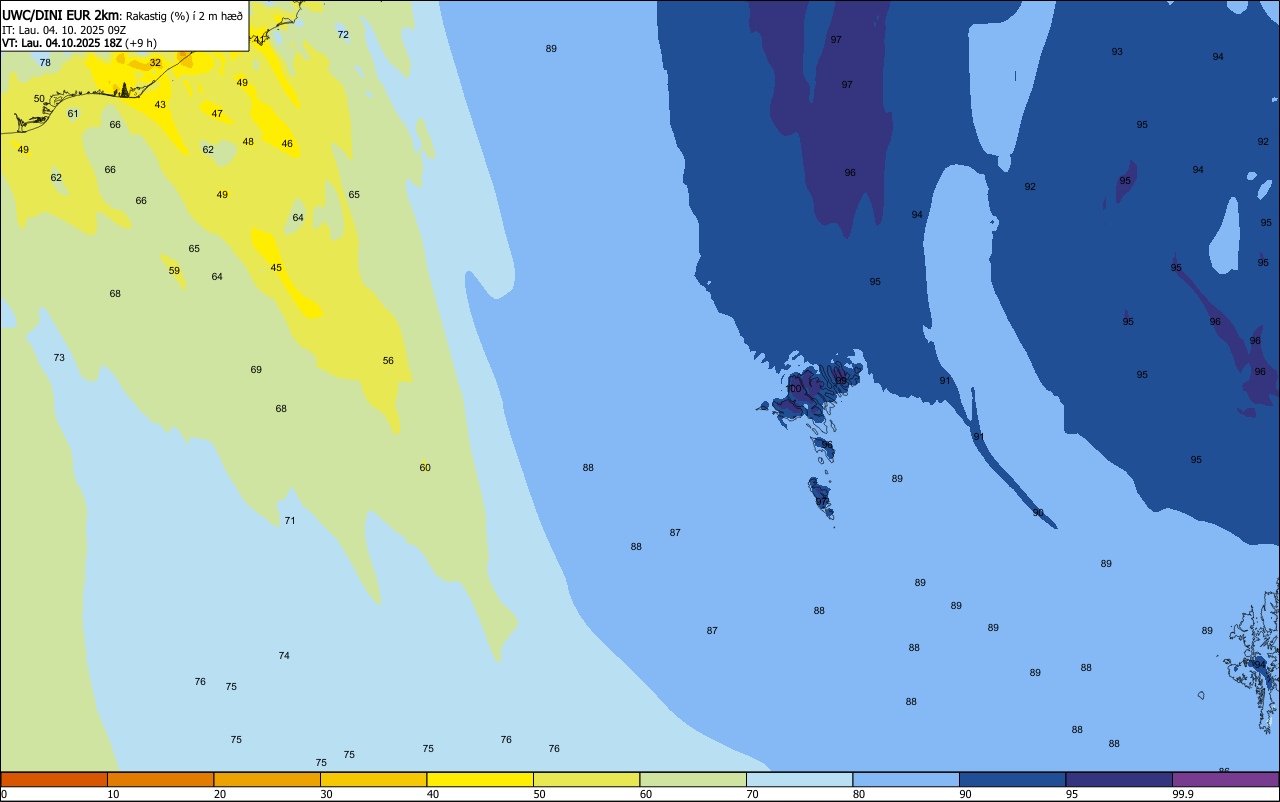Click the 90–95 dark blue legend swatch
The height and width of the screenshot is (802, 1280).
[x=1012, y=779]
